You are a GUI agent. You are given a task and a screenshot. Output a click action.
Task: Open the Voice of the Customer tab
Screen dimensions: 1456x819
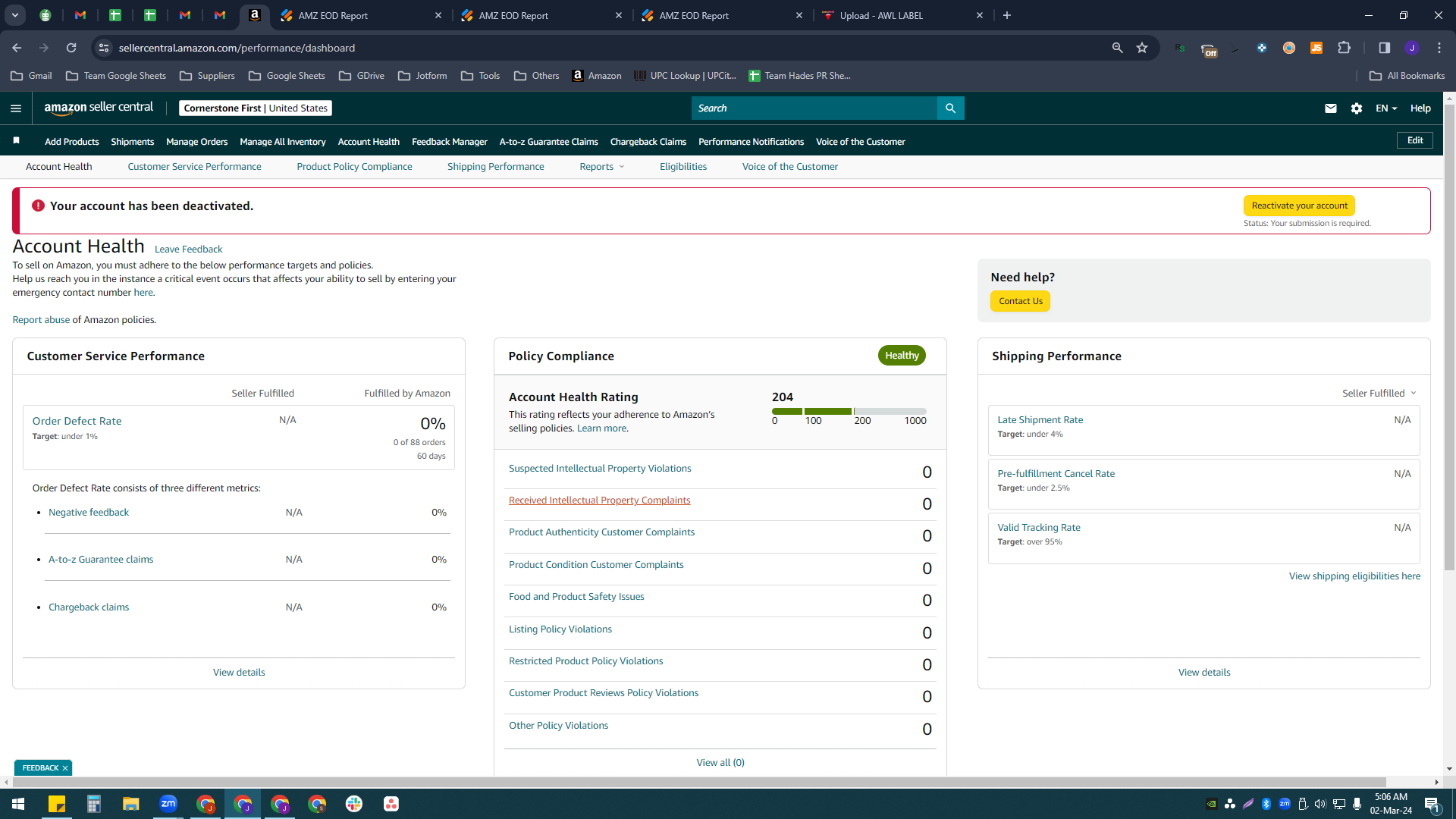(789, 167)
